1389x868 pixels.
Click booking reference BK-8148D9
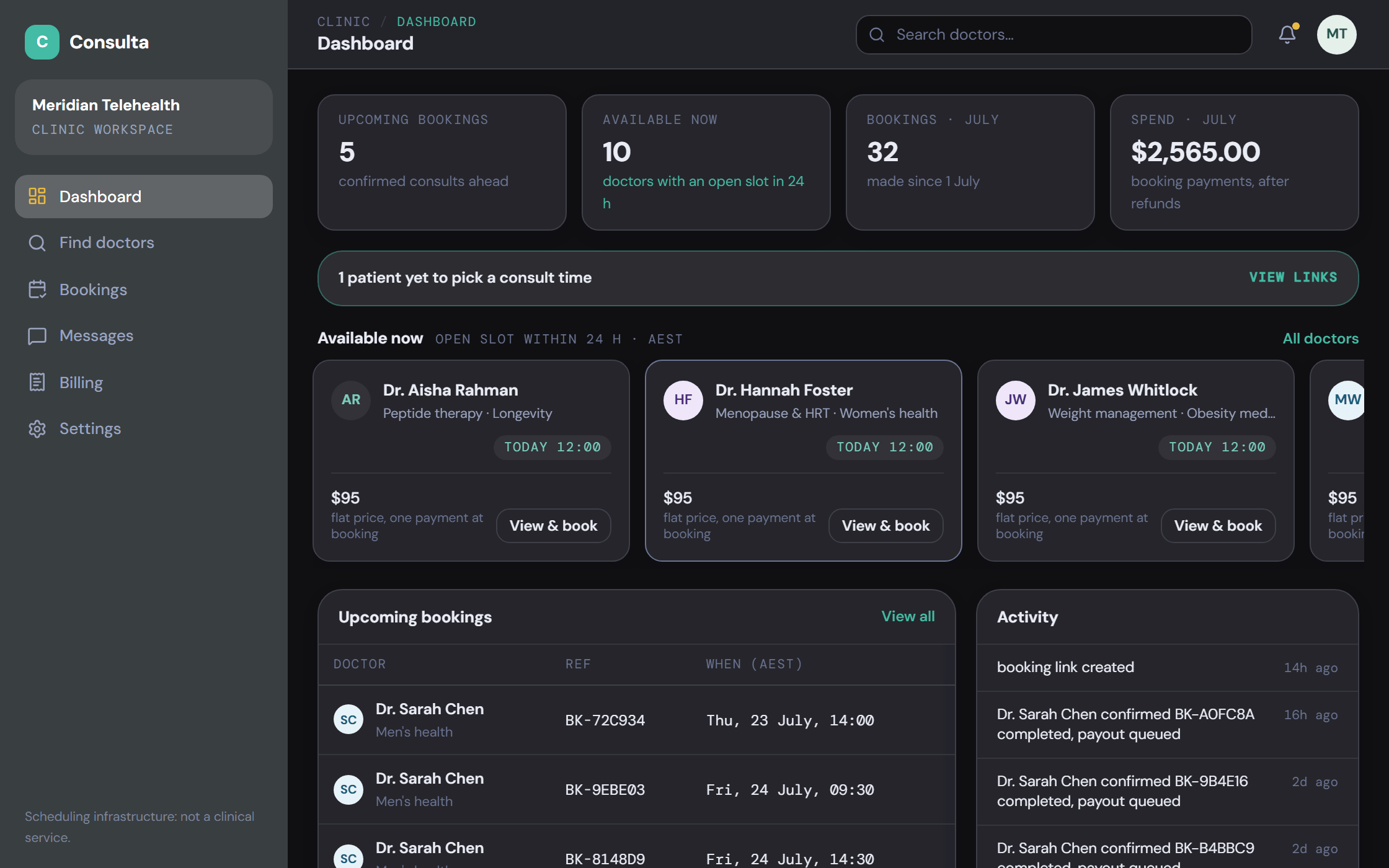pyautogui.click(x=605, y=859)
